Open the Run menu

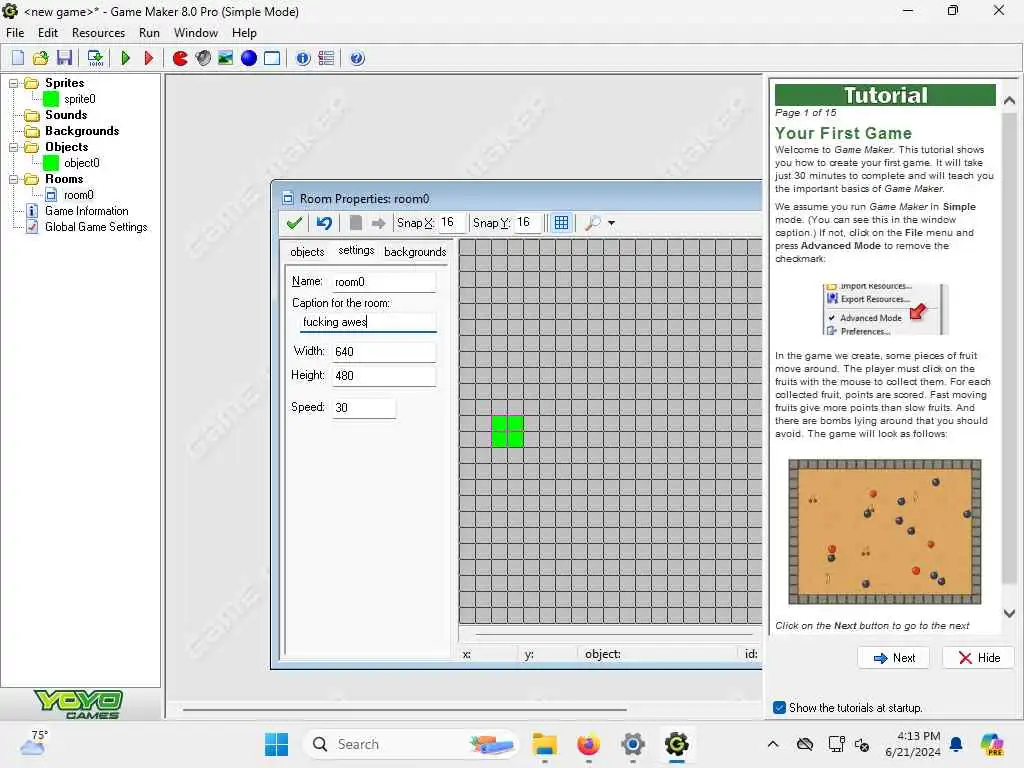coord(149,33)
